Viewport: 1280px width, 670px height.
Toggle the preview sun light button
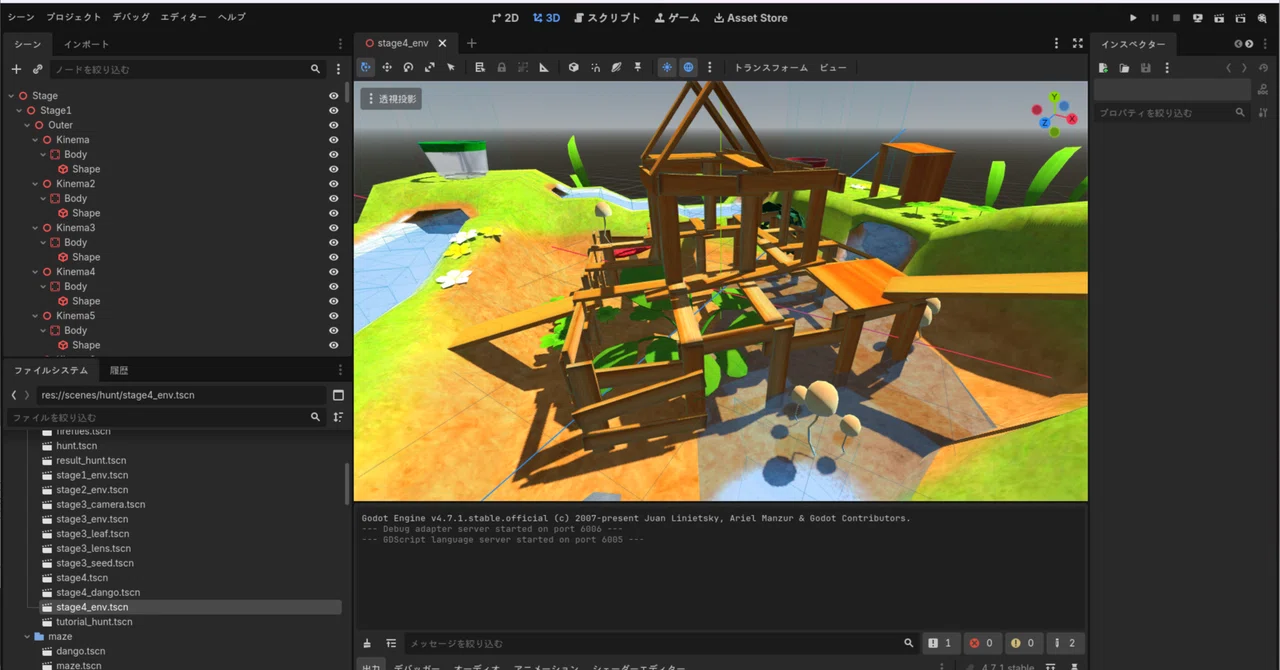[667, 67]
